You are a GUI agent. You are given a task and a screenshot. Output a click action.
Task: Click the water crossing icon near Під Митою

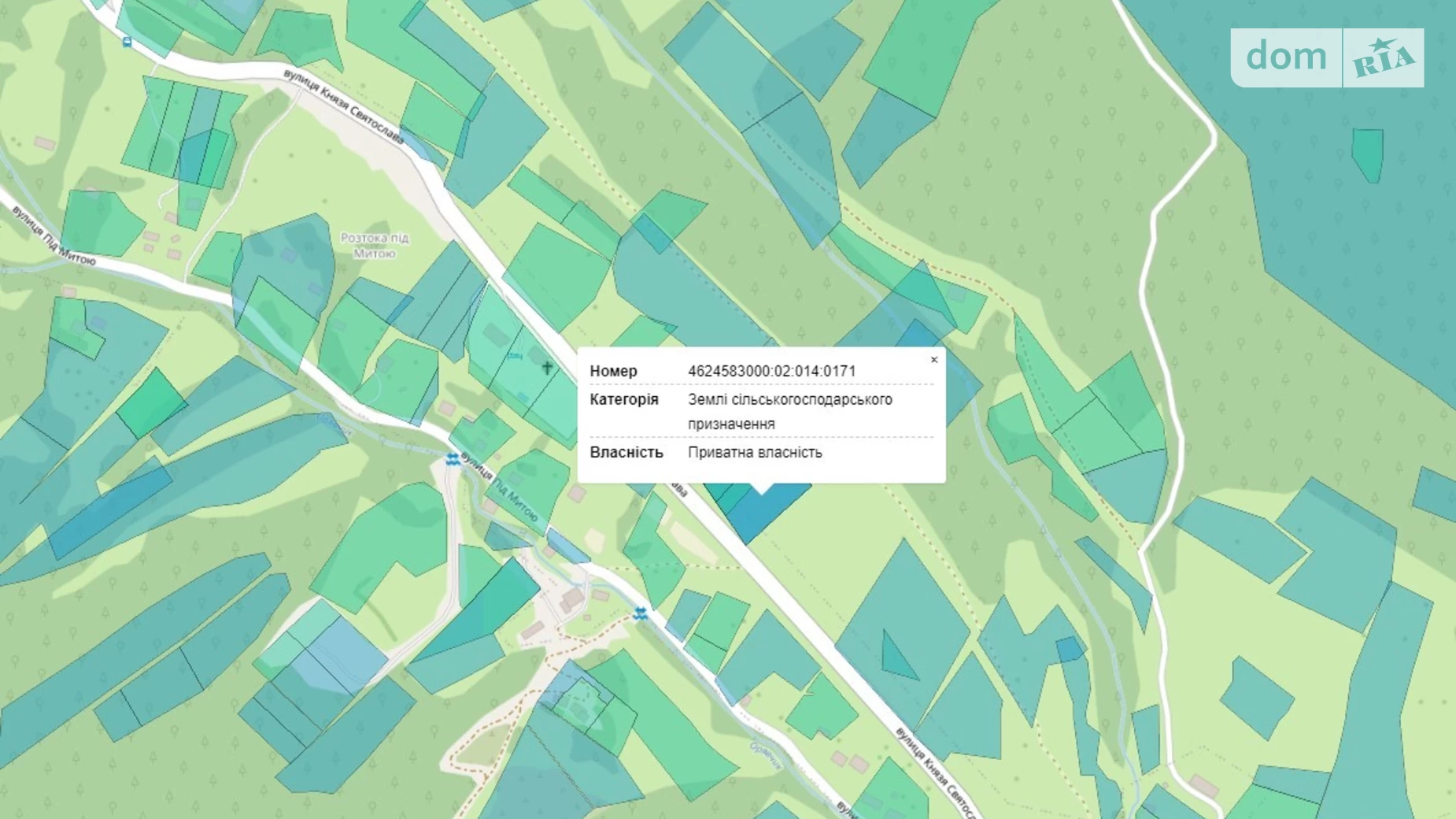[x=452, y=459]
